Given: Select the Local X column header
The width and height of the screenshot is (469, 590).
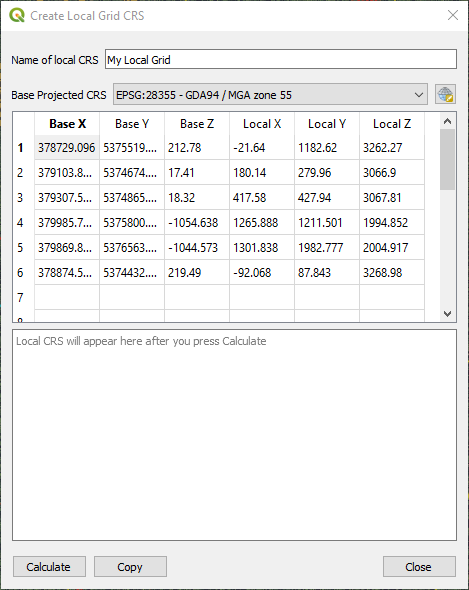Looking at the screenshot, I should [x=262, y=124].
